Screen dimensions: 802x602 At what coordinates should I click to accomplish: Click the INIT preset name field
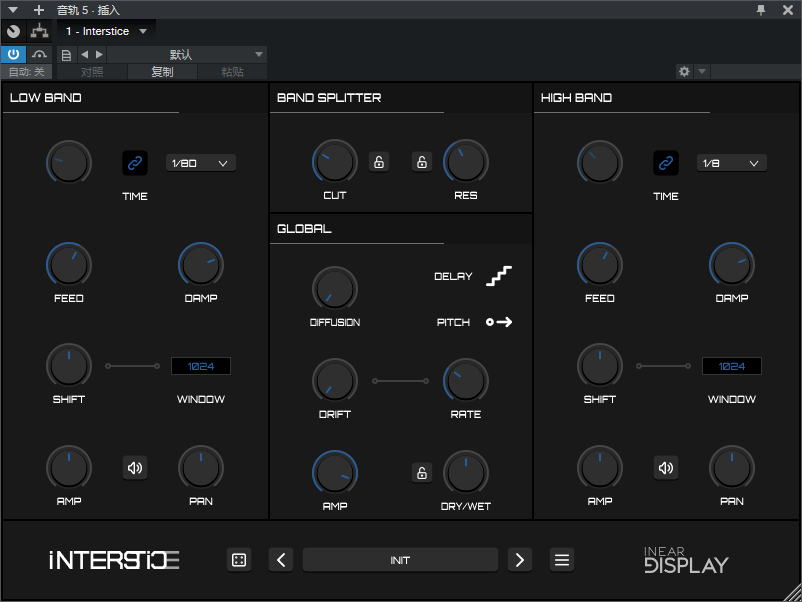coord(400,560)
